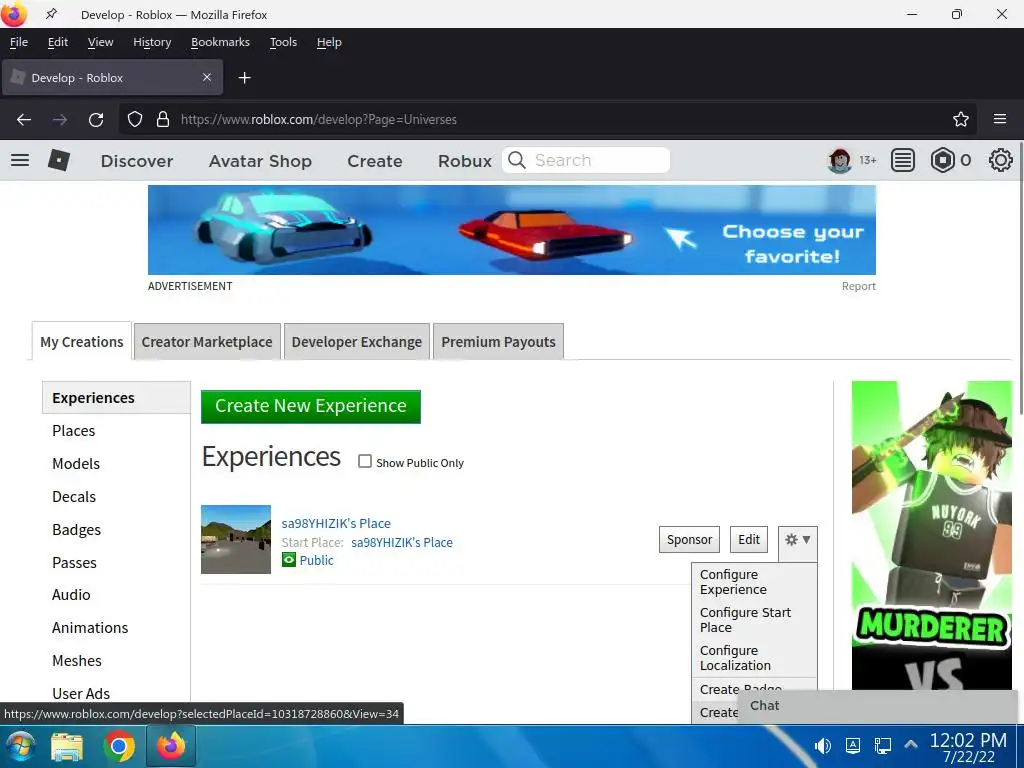Select Audio in the sidebar

[71, 595]
